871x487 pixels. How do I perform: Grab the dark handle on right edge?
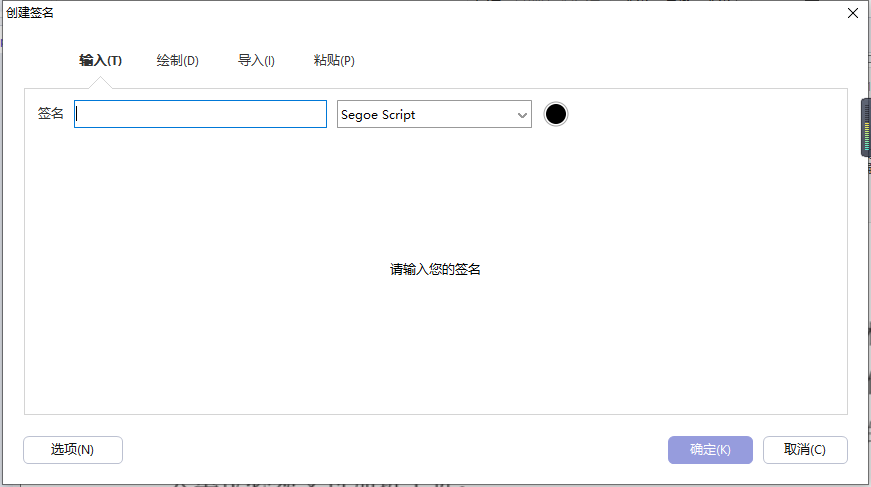pyautogui.click(x=866, y=127)
